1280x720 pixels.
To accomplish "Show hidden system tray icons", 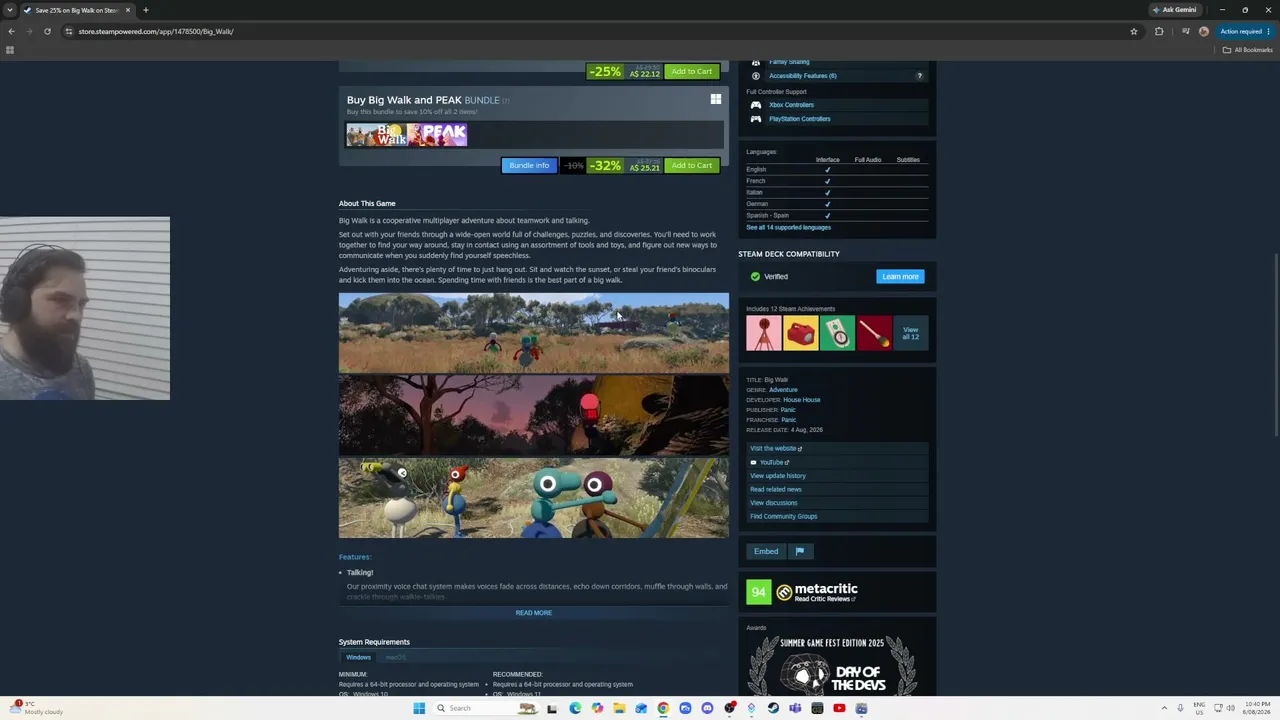I will (x=1164, y=708).
